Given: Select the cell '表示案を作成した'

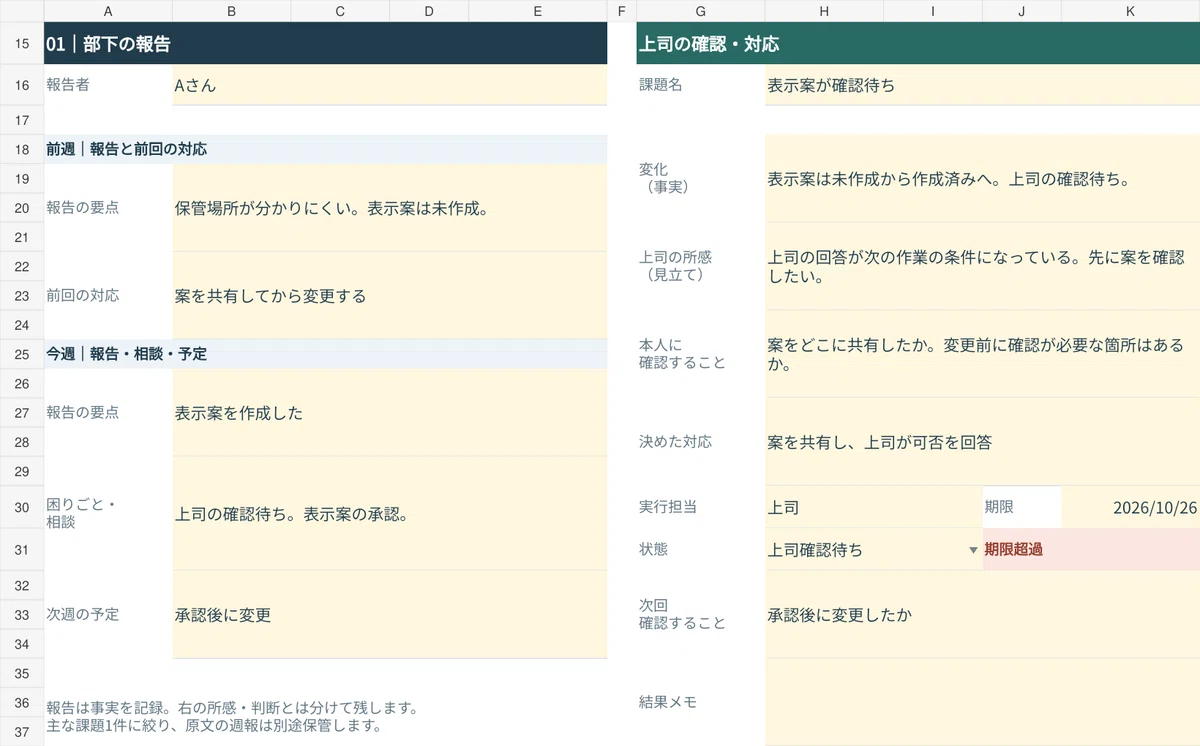Looking at the screenshot, I should pos(390,413).
